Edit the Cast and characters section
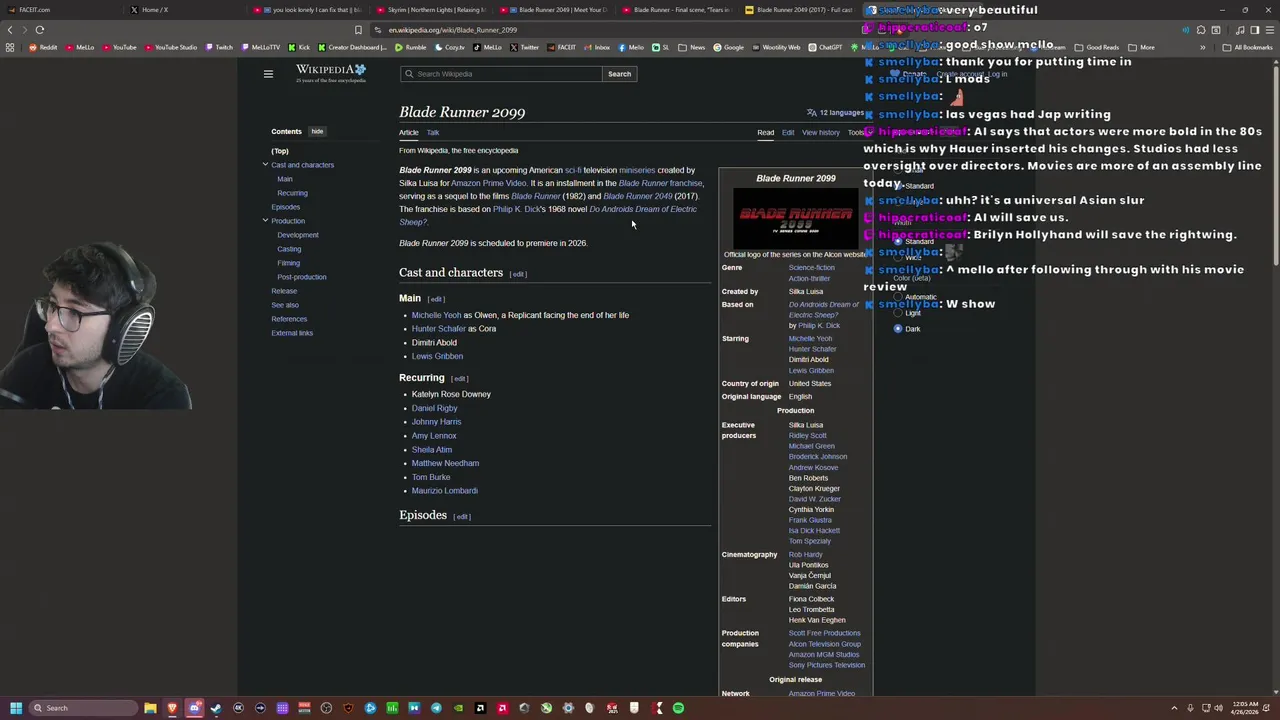Screen dimensions: 1280x720 518,274
